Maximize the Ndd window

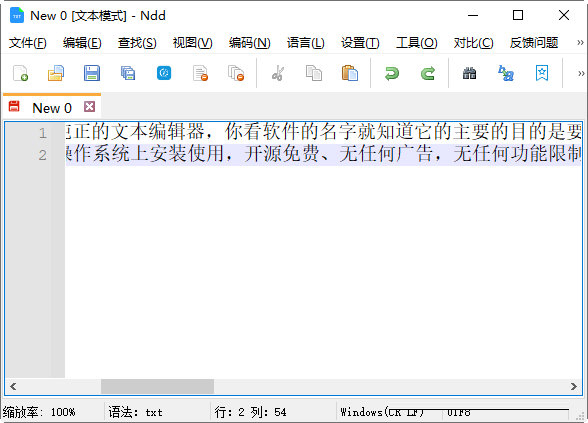518,15
